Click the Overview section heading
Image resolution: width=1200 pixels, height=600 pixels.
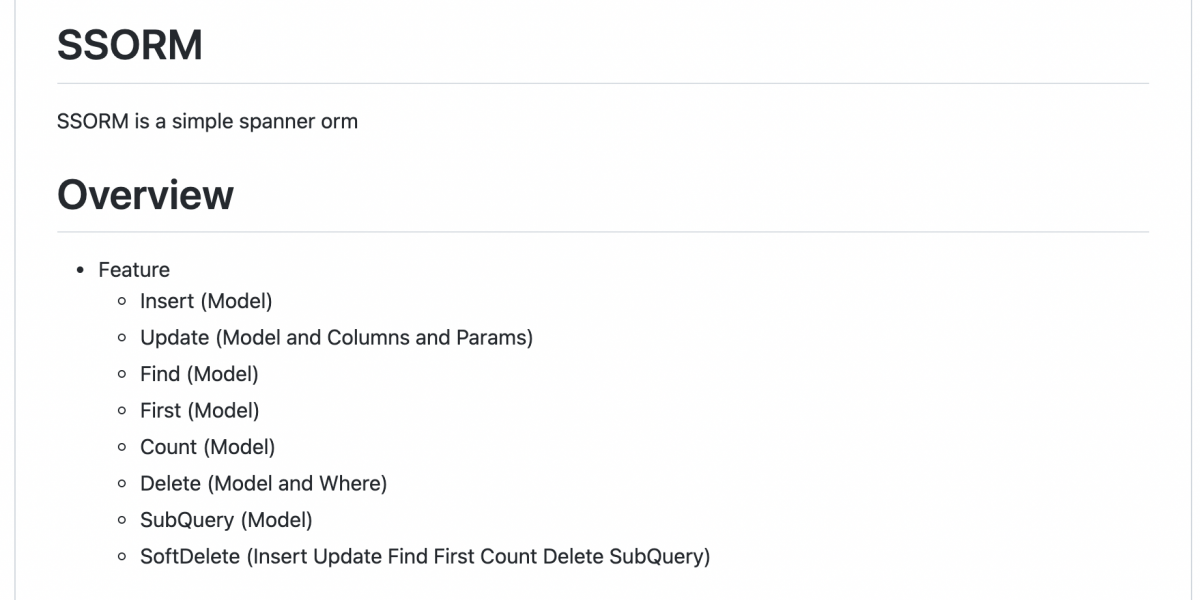tap(145, 194)
